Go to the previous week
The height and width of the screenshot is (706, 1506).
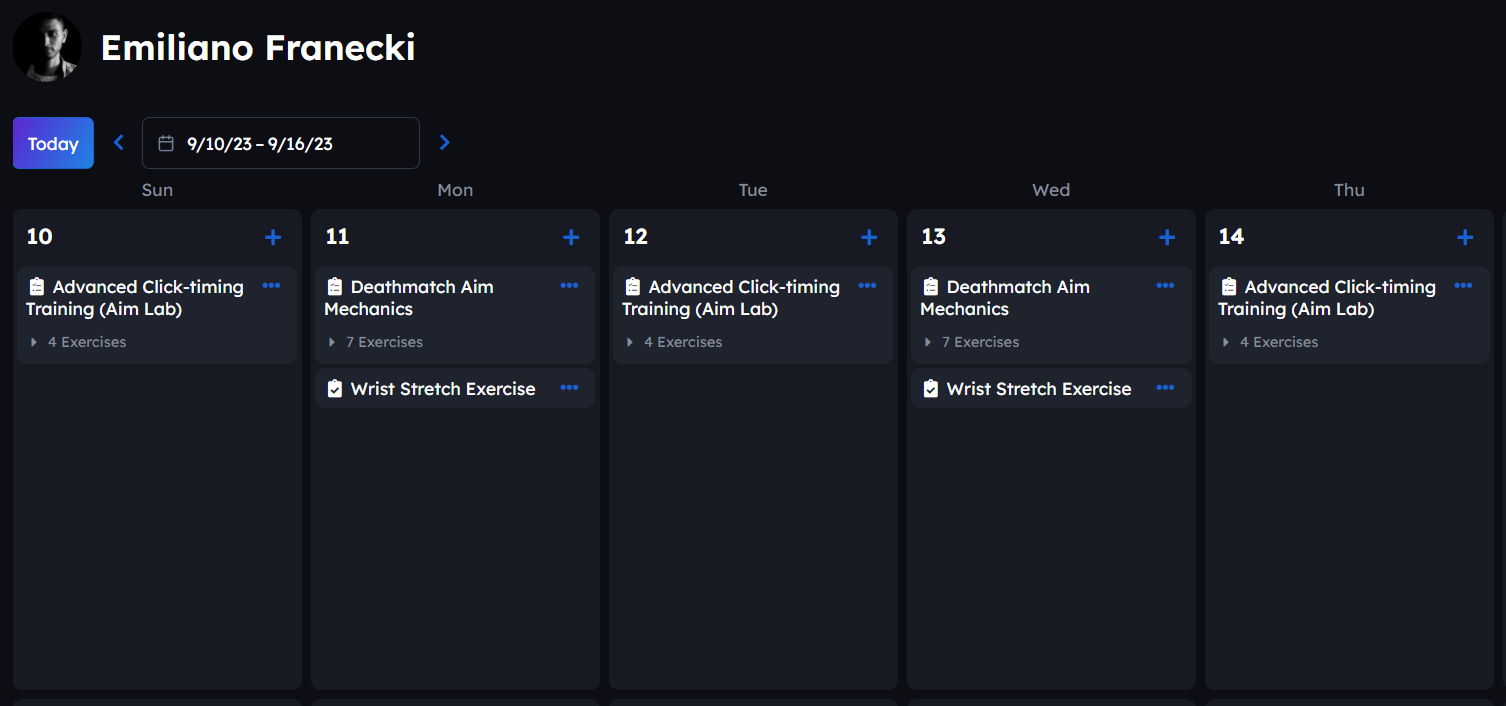pyautogui.click(x=119, y=143)
